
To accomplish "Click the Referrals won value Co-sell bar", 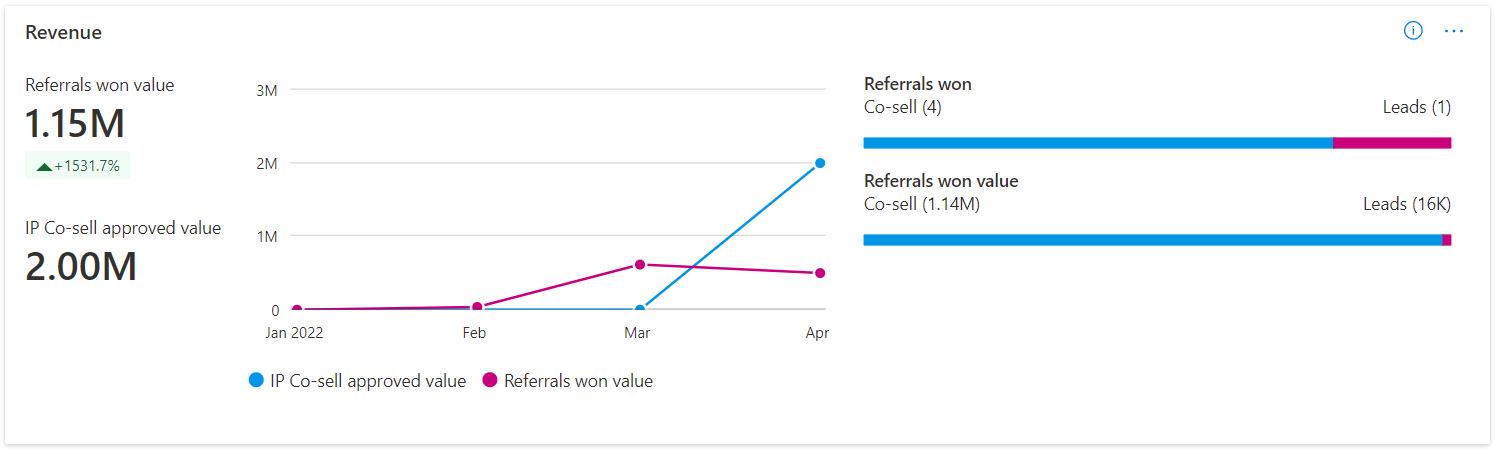I will pos(1153,240).
